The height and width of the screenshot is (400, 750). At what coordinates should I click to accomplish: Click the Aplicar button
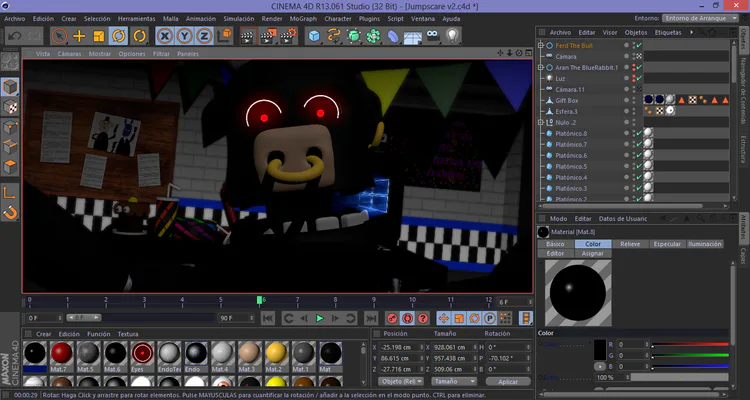point(508,382)
